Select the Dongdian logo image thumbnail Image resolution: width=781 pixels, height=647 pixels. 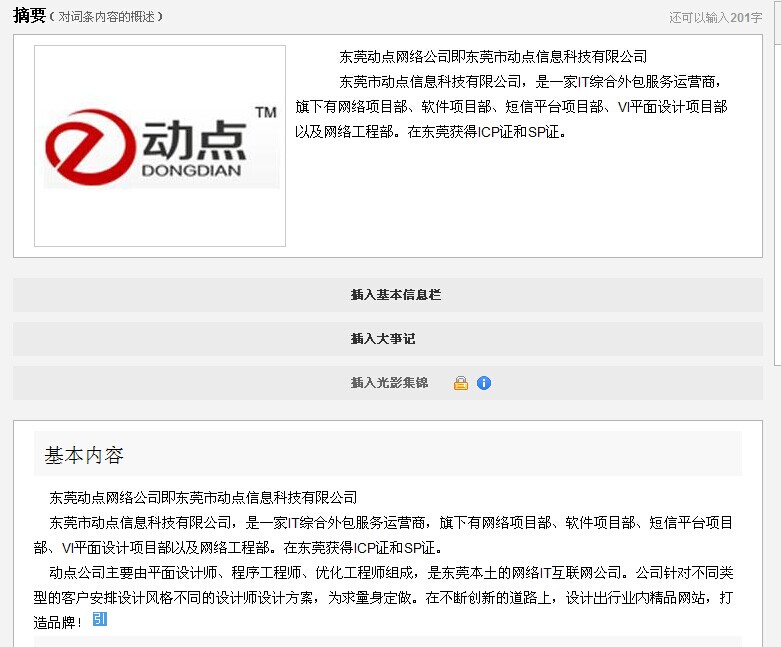coord(160,146)
